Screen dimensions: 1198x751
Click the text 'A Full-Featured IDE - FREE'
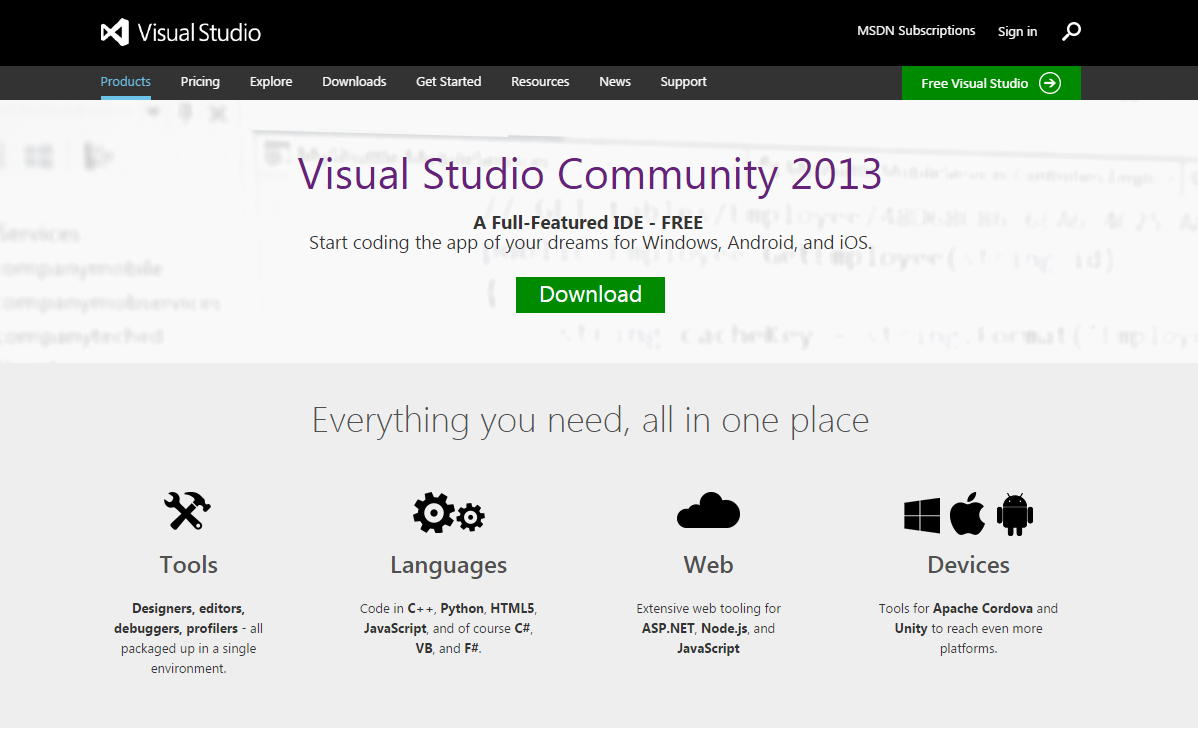[x=588, y=223]
